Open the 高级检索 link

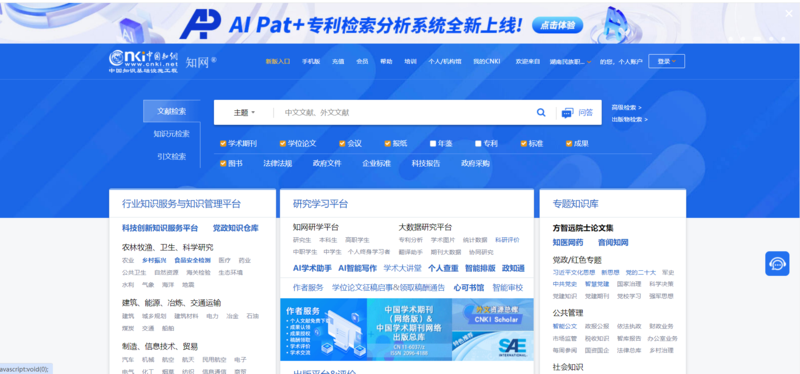coord(627,108)
